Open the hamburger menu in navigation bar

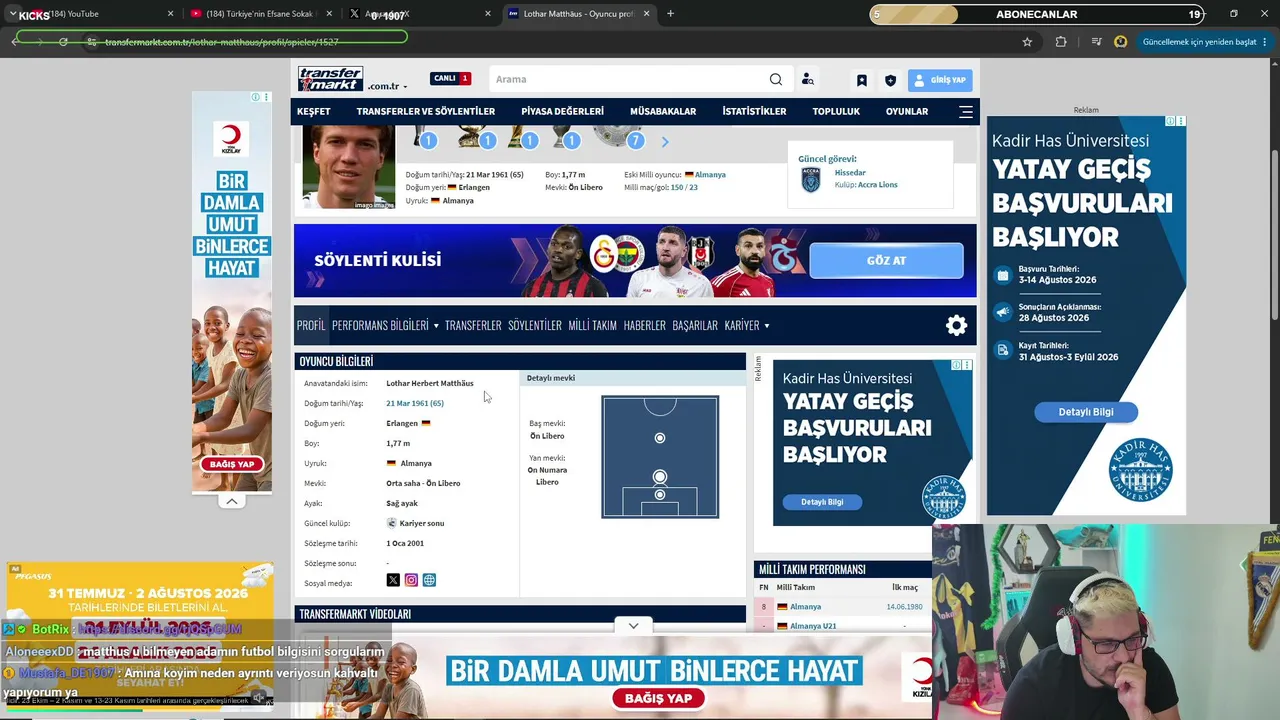tap(966, 112)
